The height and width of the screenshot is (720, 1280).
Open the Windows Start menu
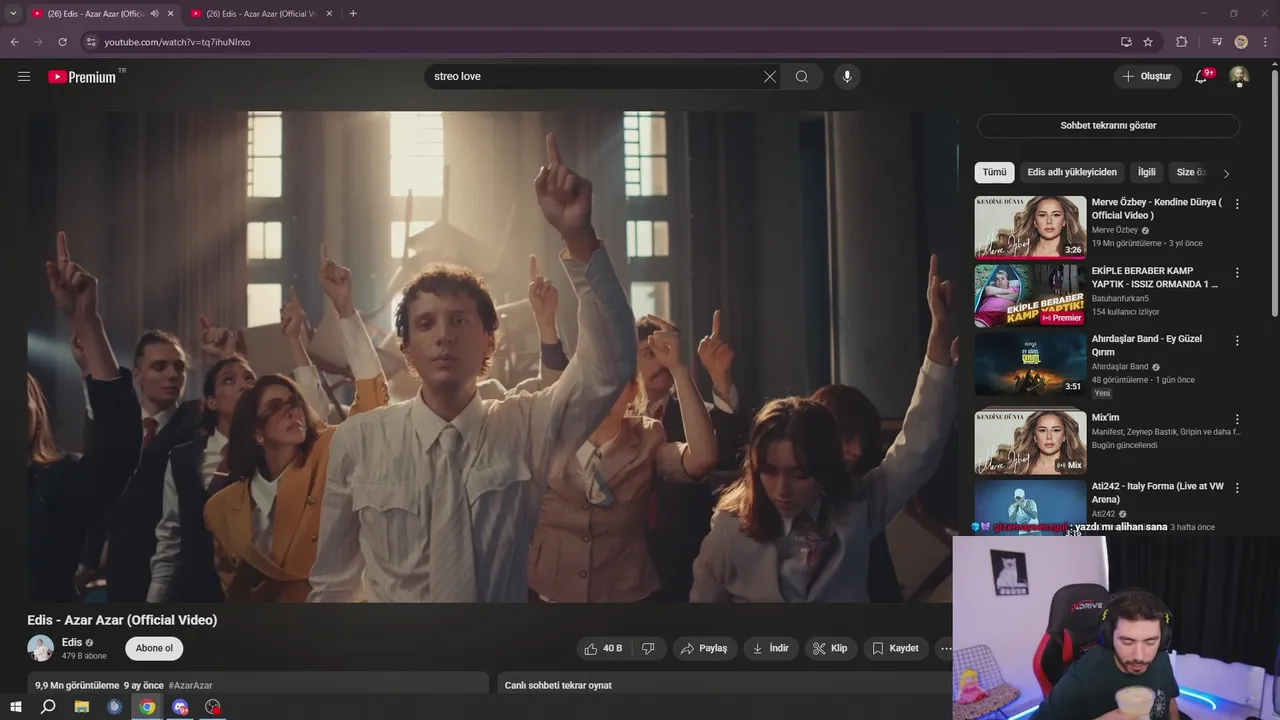pyautogui.click(x=15, y=707)
